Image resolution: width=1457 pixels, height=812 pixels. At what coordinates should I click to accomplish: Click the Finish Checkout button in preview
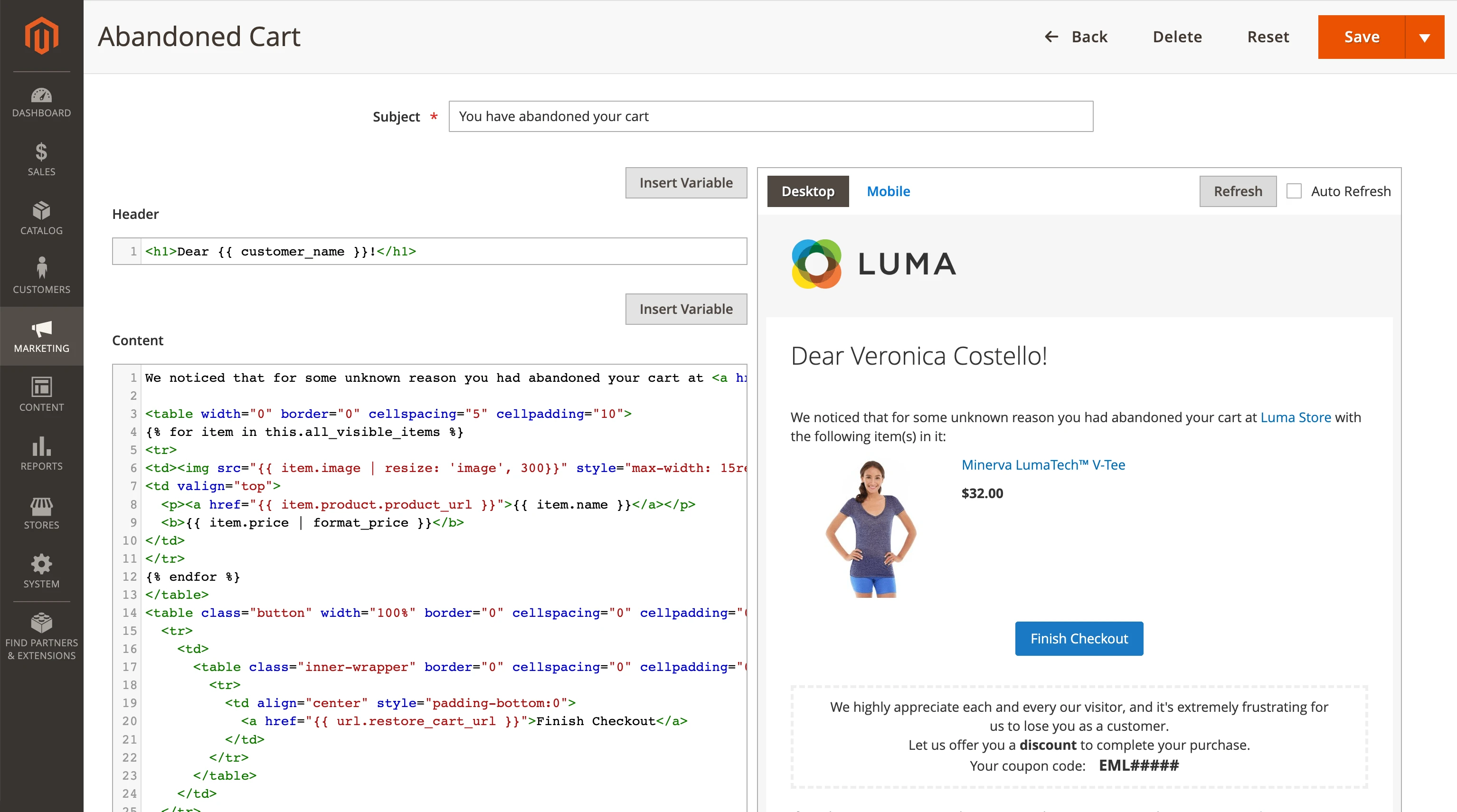click(1078, 638)
